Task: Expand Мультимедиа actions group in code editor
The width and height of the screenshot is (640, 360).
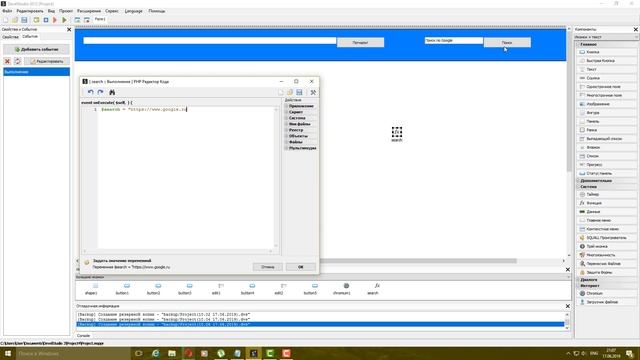Action: tap(300, 148)
